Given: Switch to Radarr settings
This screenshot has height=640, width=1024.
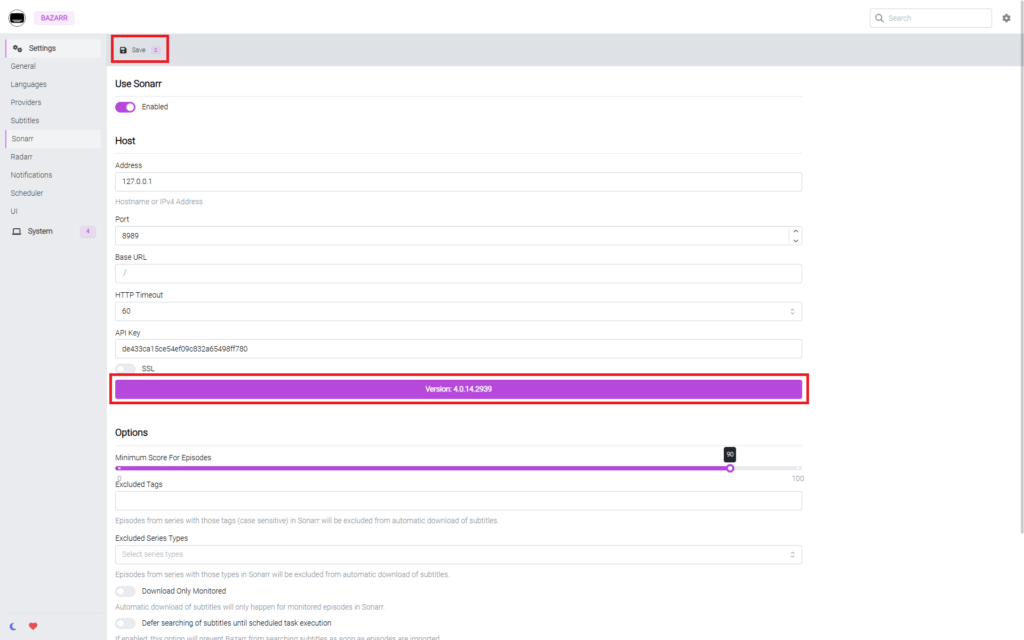Looking at the screenshot, I should [x=54, y=157].
